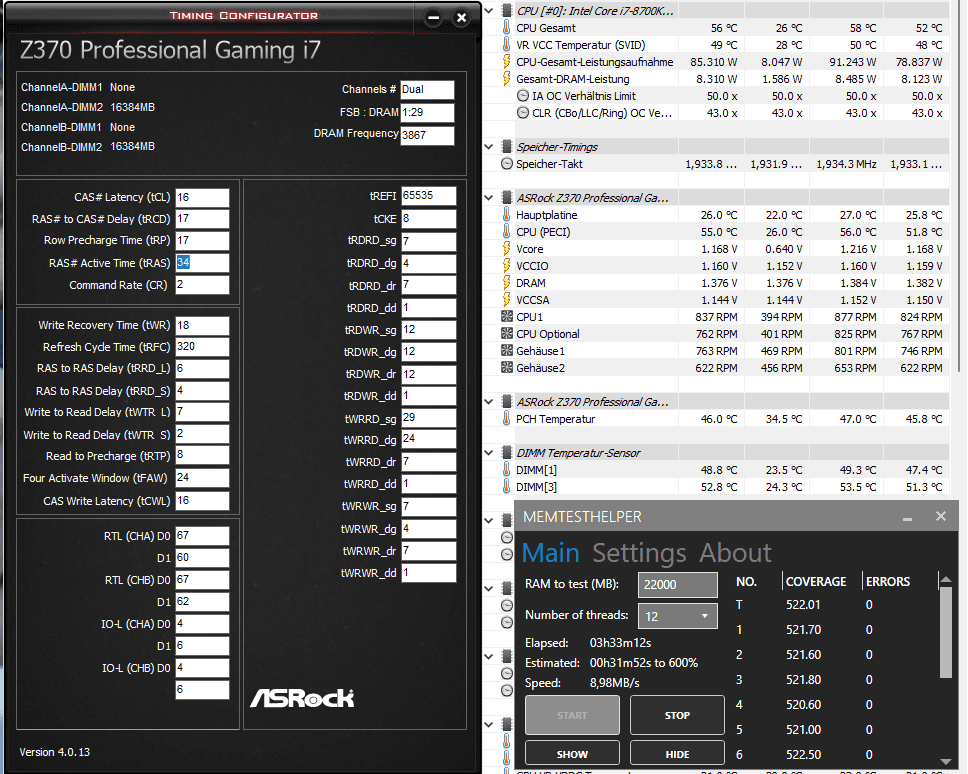Image resolution: width=968 pixels, height=774 pixels.
Task: Click the DIMM[3] thermometer icon
Action: coord(506,487)
